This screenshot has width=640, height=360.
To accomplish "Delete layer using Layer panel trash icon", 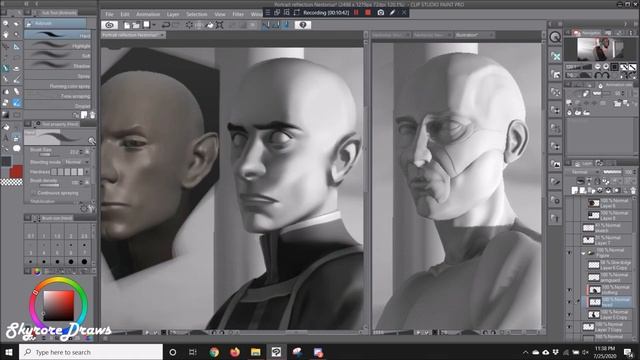I will [633, 191].
